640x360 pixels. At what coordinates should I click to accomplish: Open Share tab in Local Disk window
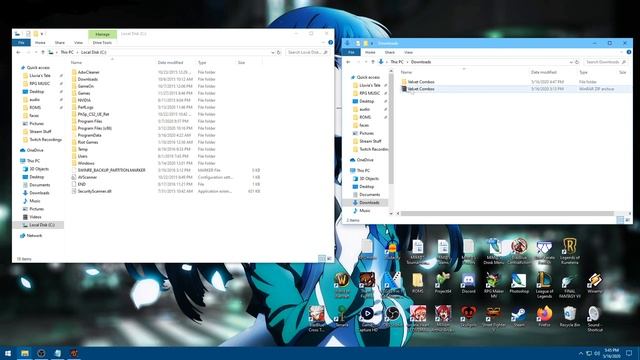[60, 42]
